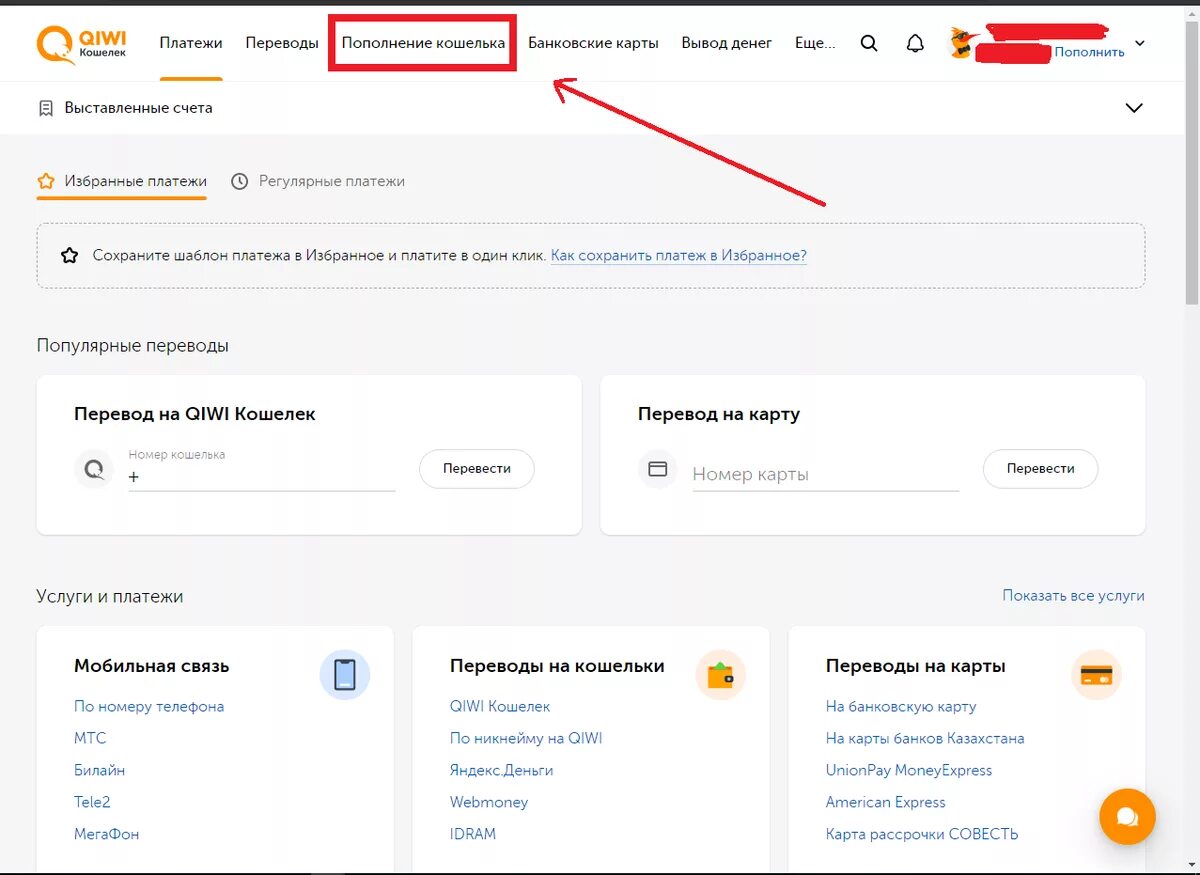
Task: Open Как сохранить платеж в Избранное link
Action: point(679,255)
